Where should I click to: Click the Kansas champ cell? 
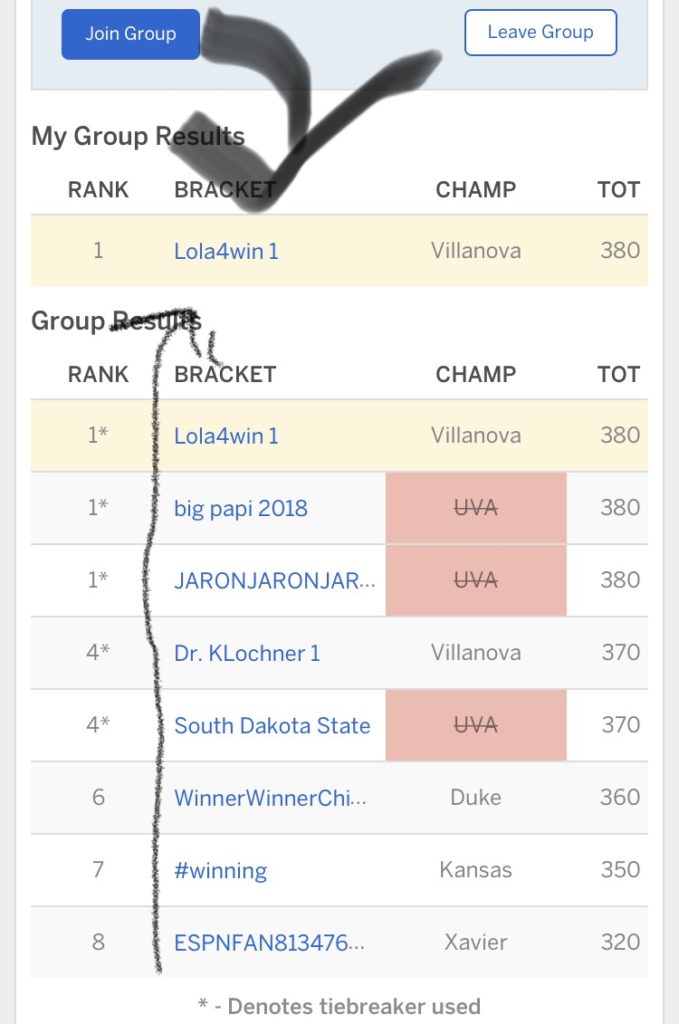[x=476, y=870]
